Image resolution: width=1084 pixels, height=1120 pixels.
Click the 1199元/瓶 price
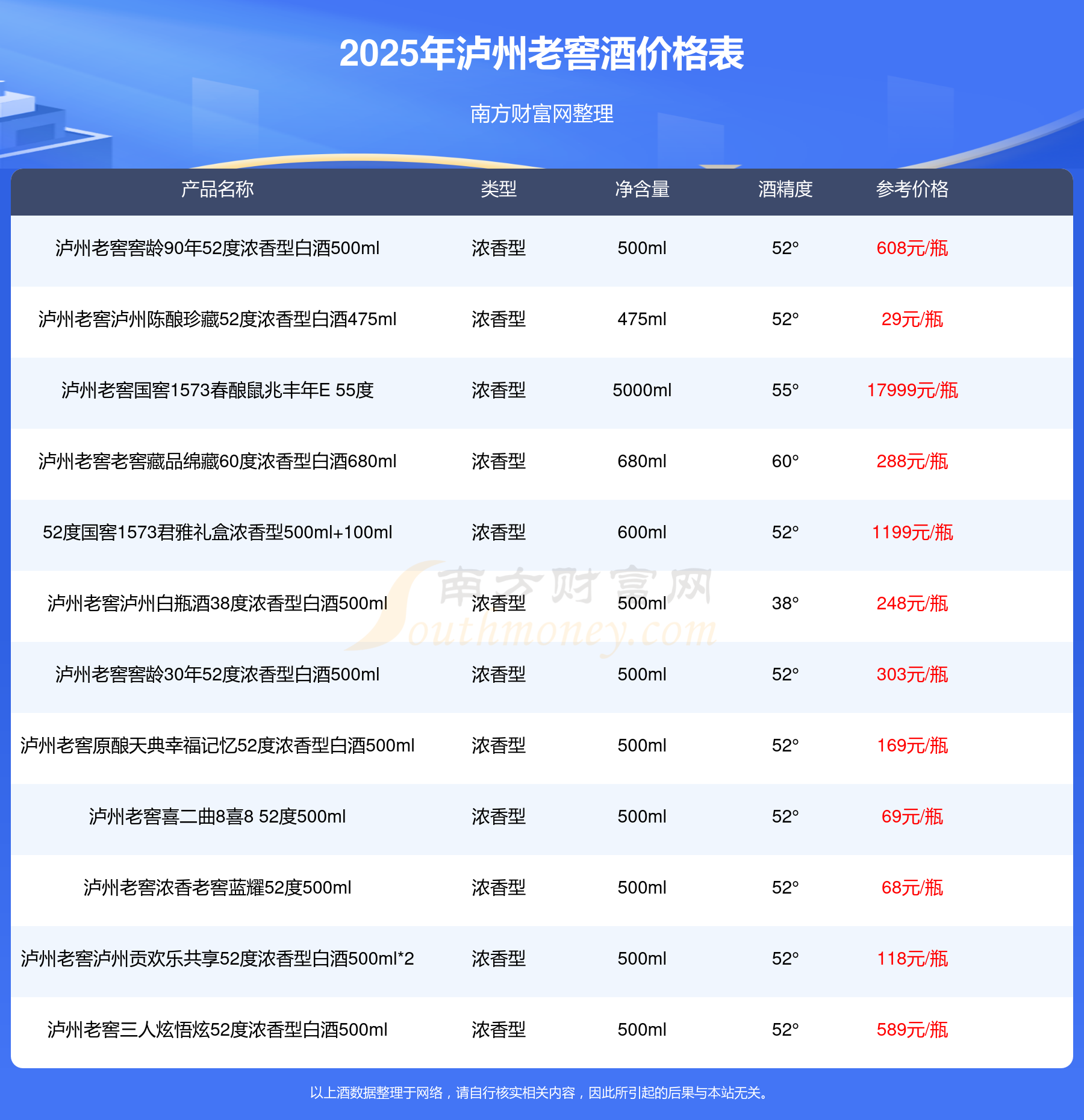(x=912, y=532)
